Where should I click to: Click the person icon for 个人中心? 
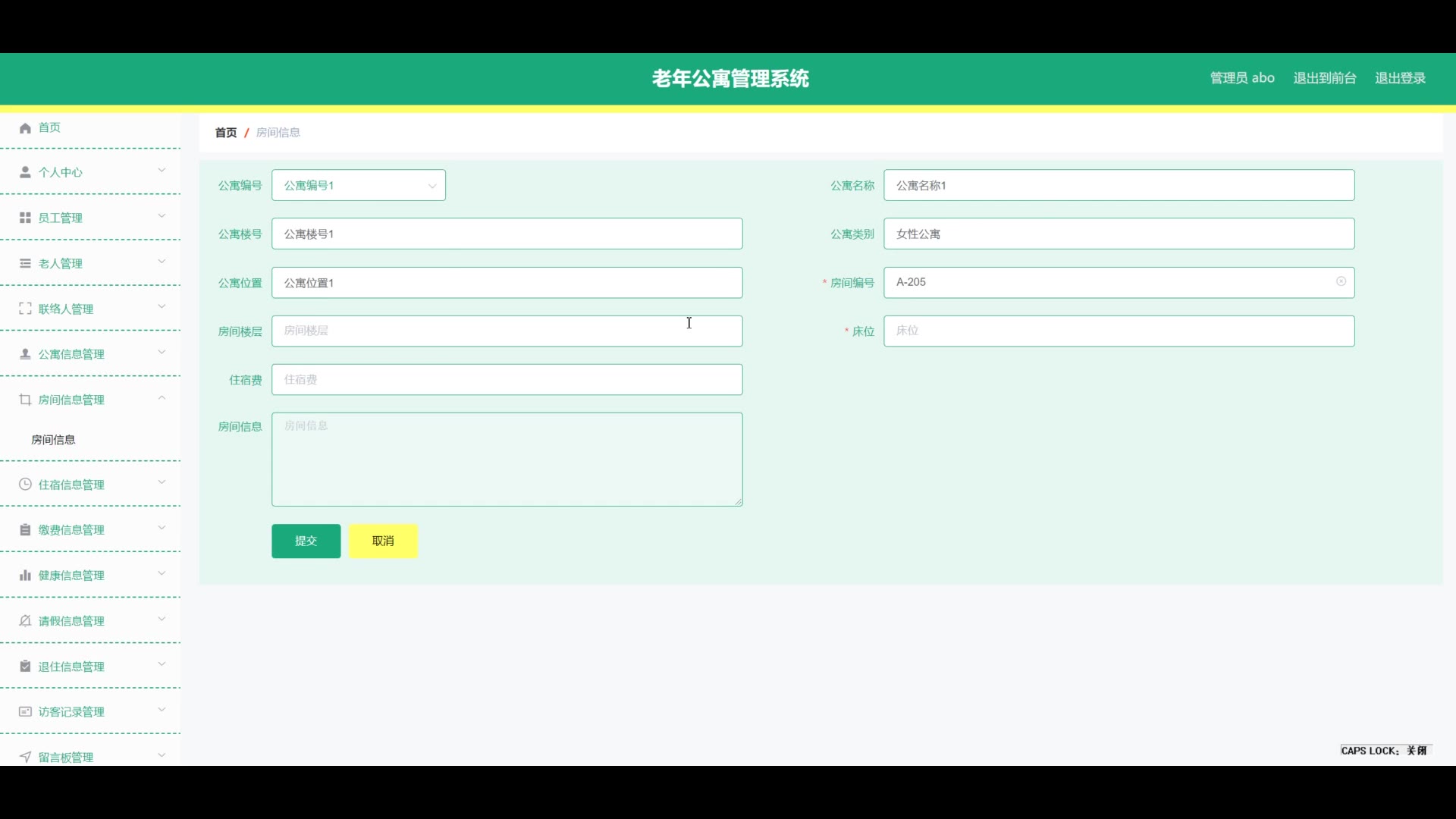[25, 172]
